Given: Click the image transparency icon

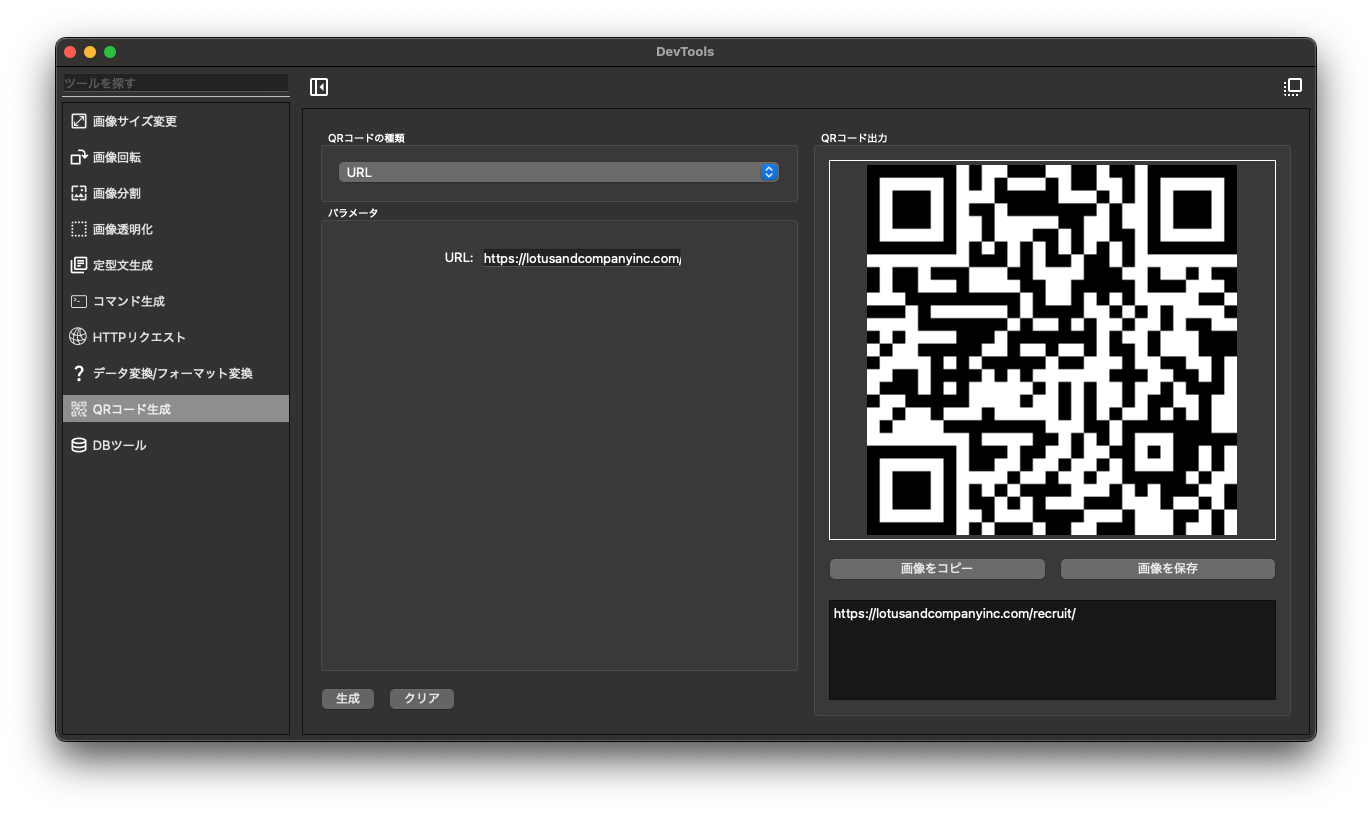Looking at the screenshot, I should pyautogui.click(x=79, y=229).
